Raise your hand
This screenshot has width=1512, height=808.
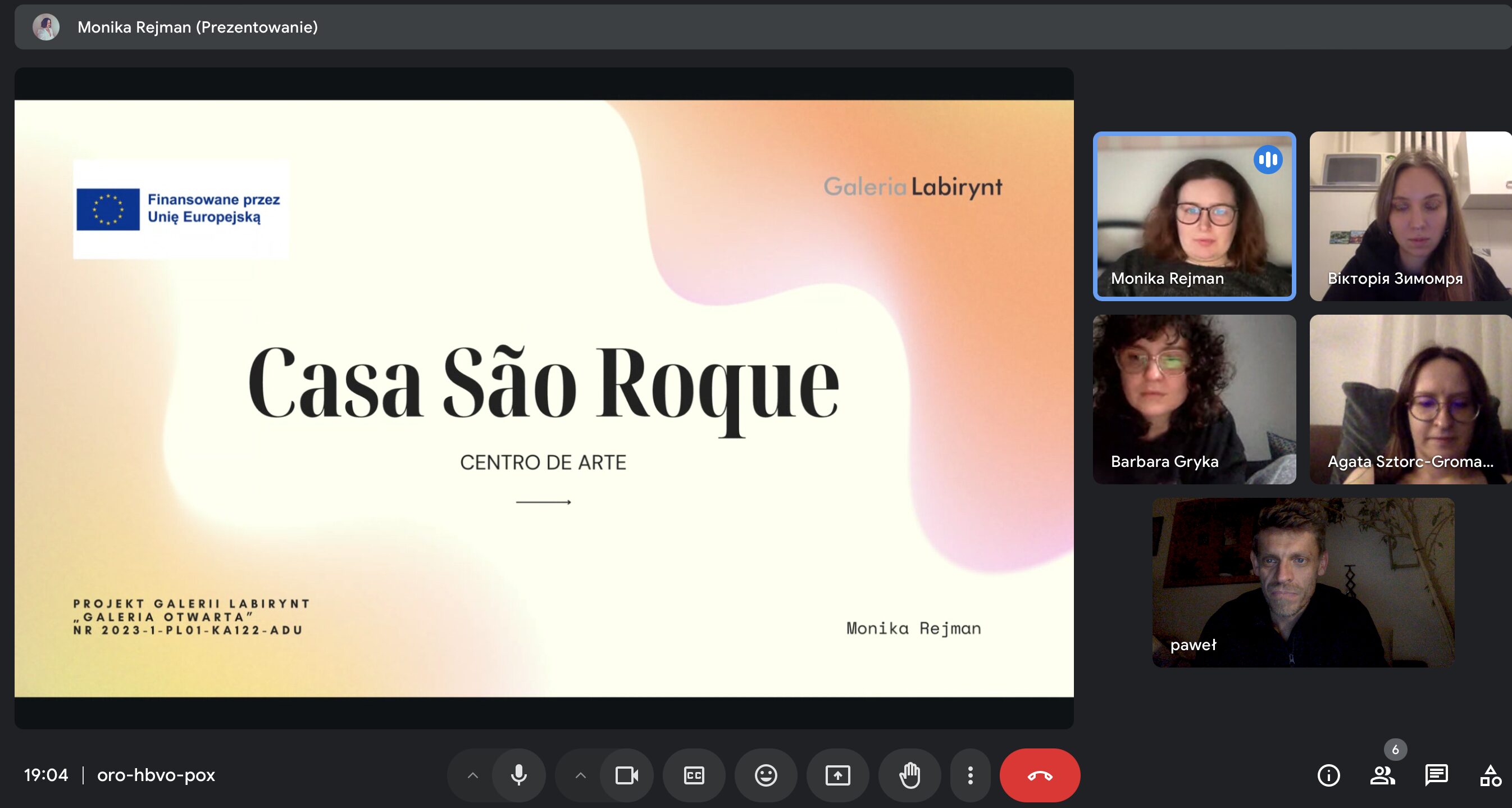coord(909,775)
